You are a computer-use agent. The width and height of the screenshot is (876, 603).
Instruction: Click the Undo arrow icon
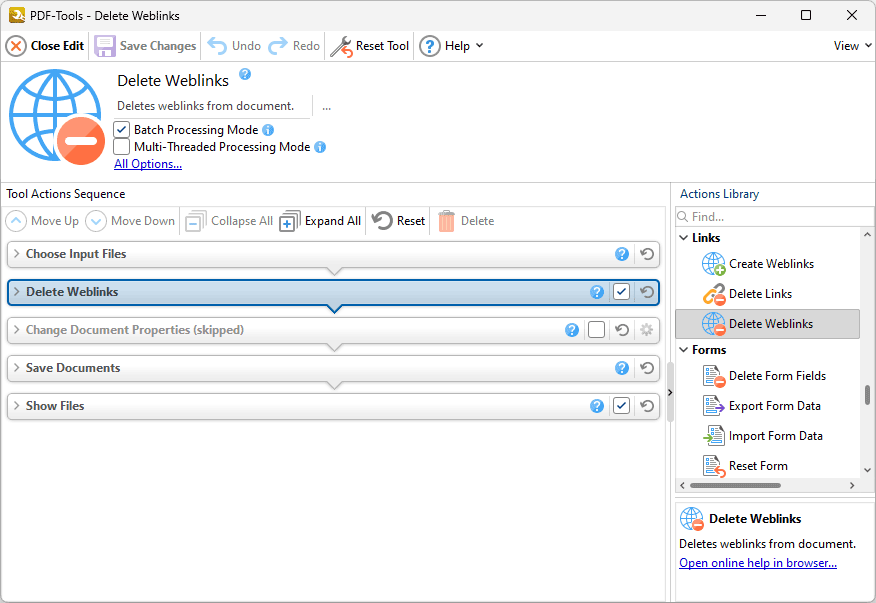[217, 46]
